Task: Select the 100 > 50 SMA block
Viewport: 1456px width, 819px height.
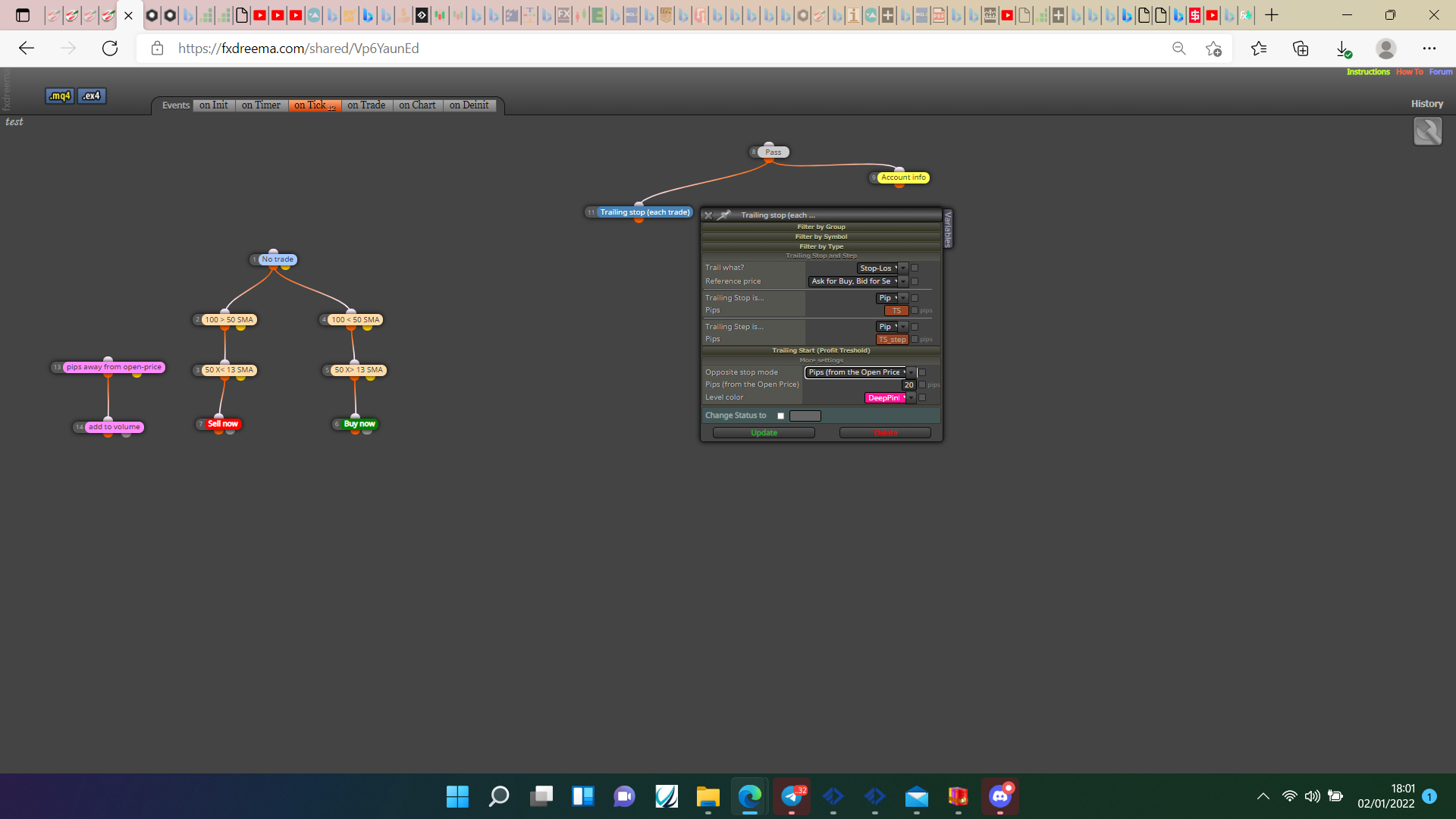Action: tap(229, 320)
